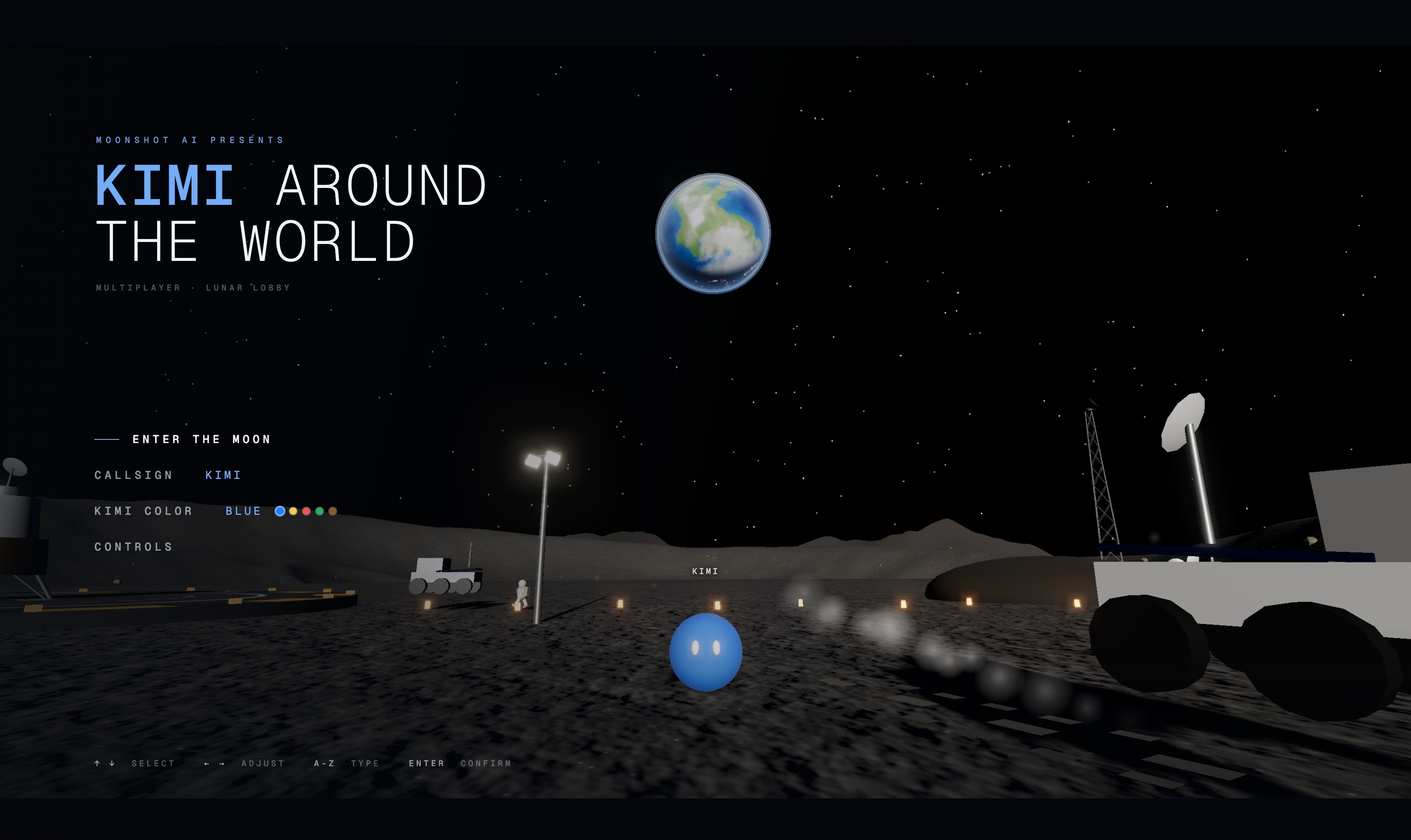
Task: Click the MULTIPLAYER subtitle word
Action: click(138, 288)
